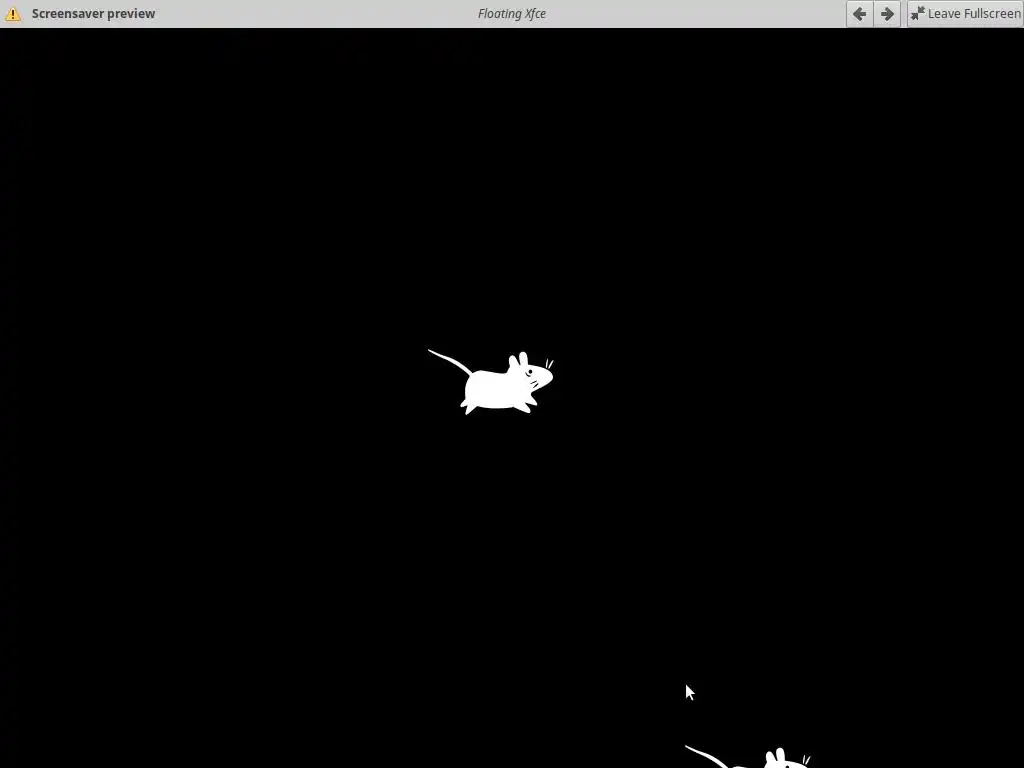The height and width of the screenshot is (768, 1024).
Task: Go to the previous screensaver with back arrow
Action: 859,14
